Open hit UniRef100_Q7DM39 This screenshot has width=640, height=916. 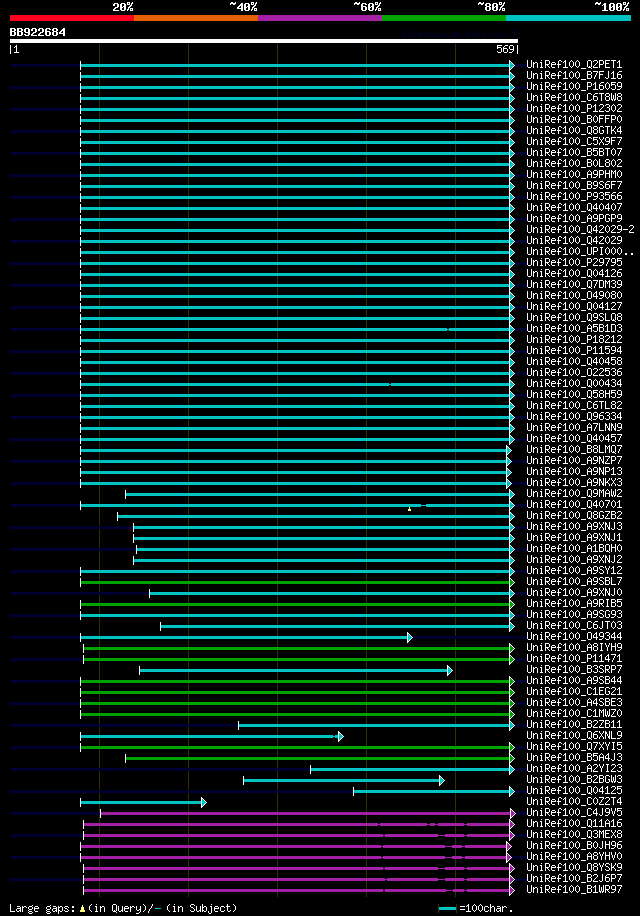tap(574, 284)
